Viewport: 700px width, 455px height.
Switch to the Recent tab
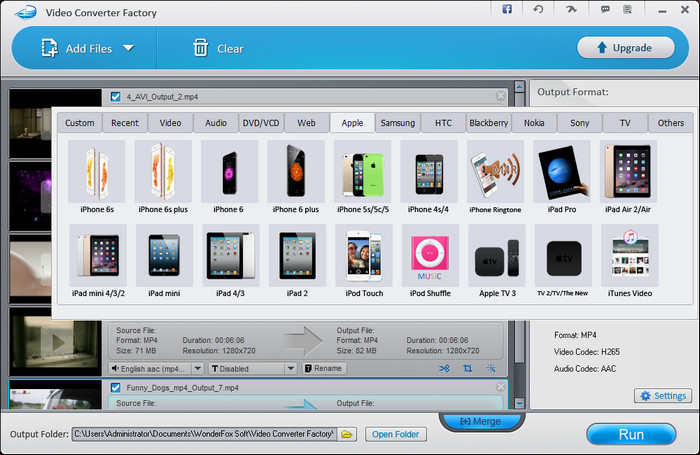coord(125,123)
